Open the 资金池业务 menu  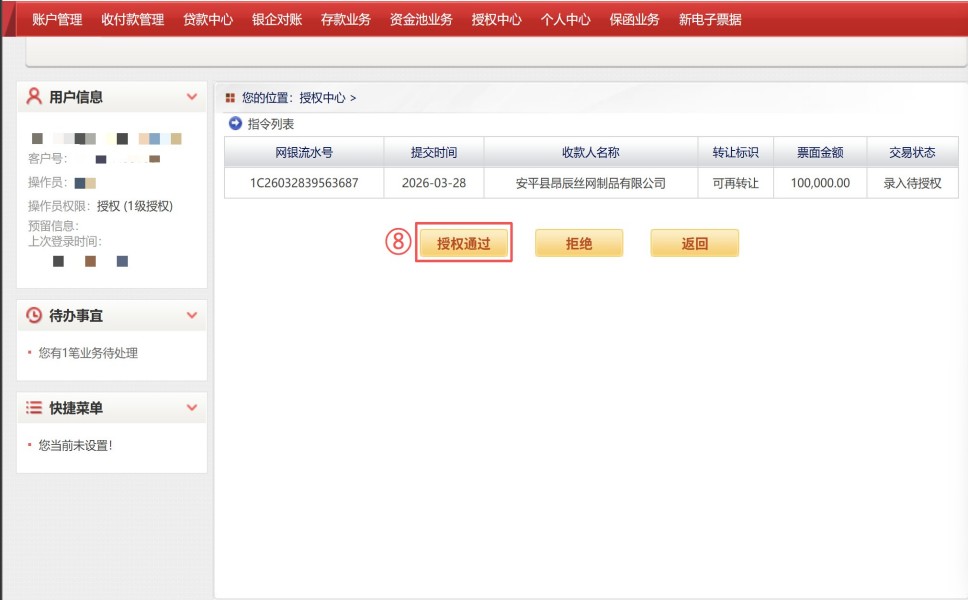point(421,19)
